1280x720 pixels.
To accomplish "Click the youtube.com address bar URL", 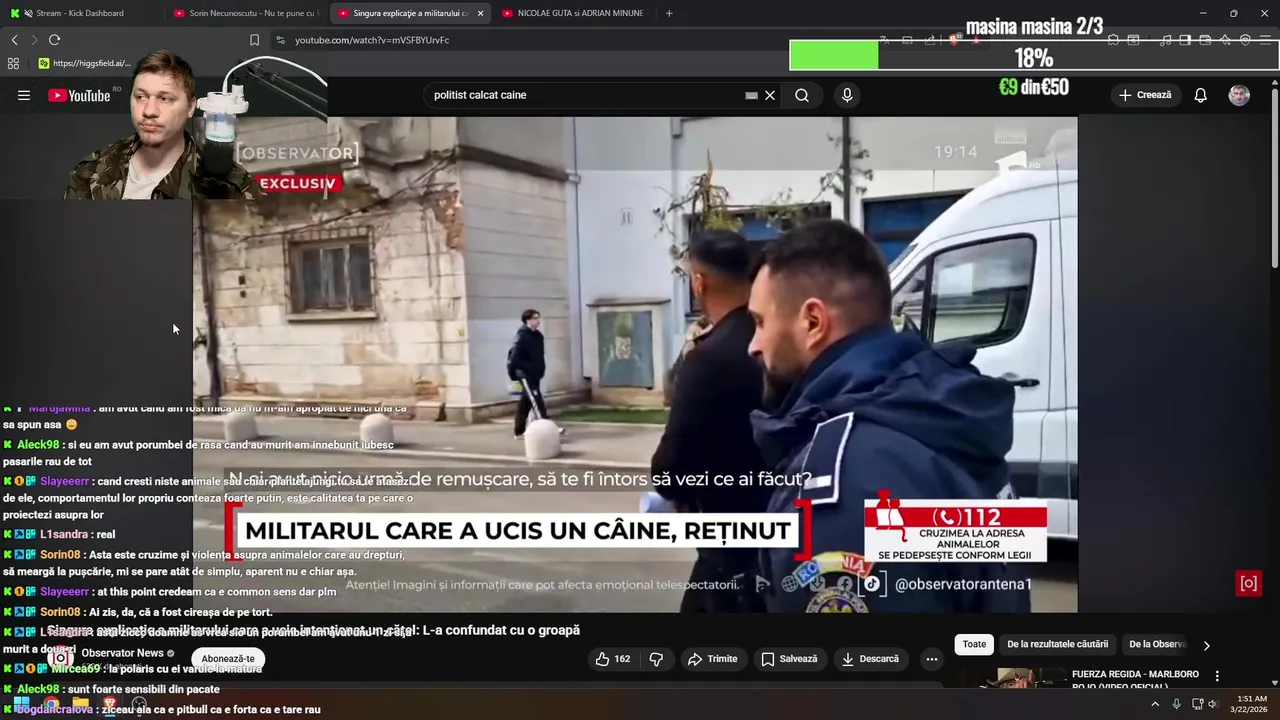I will click(372, 40).
